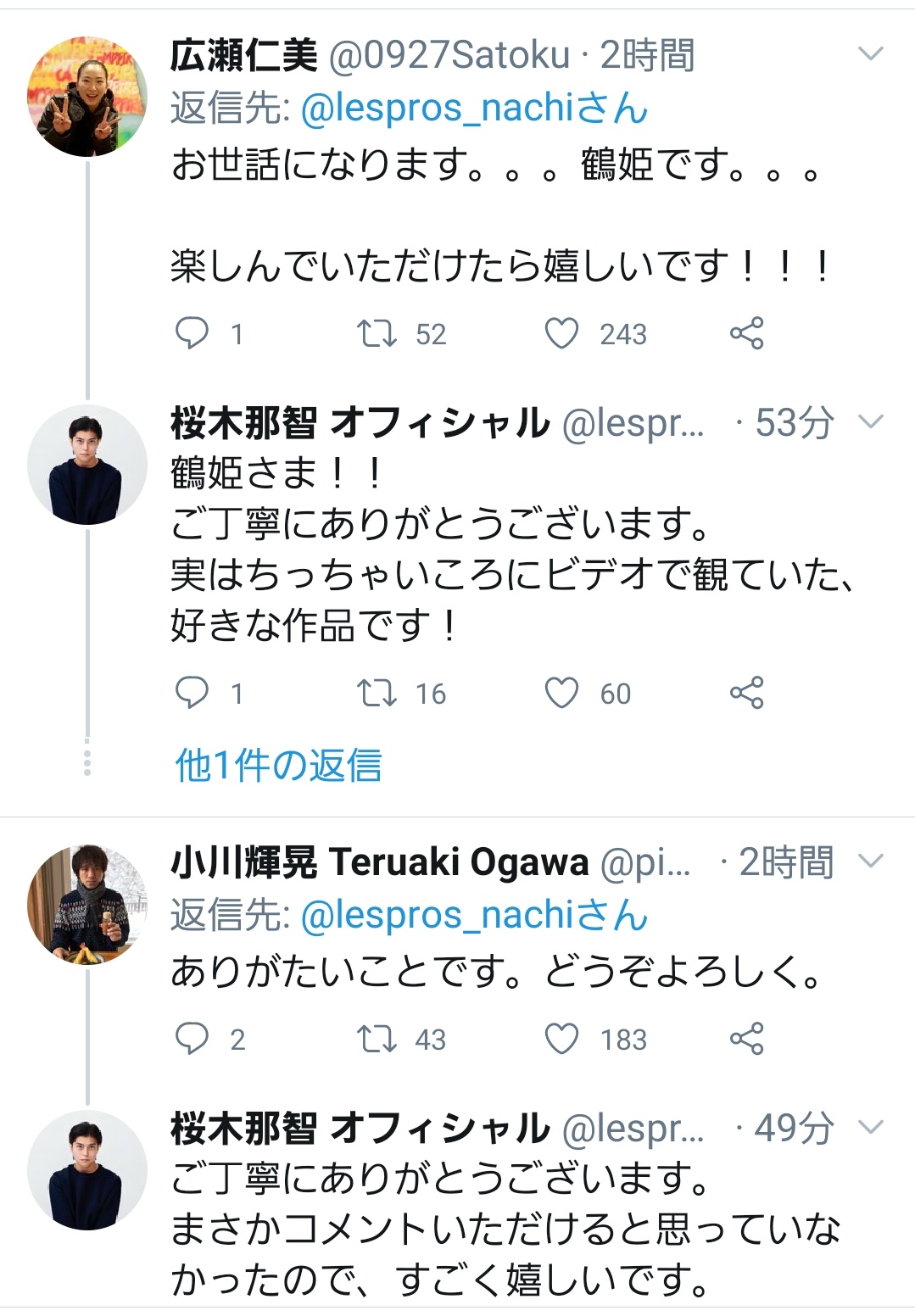The image size is (915, 1316).
Task: Open dropdown arrow on 53分 tweet
Action: (871, 421)
